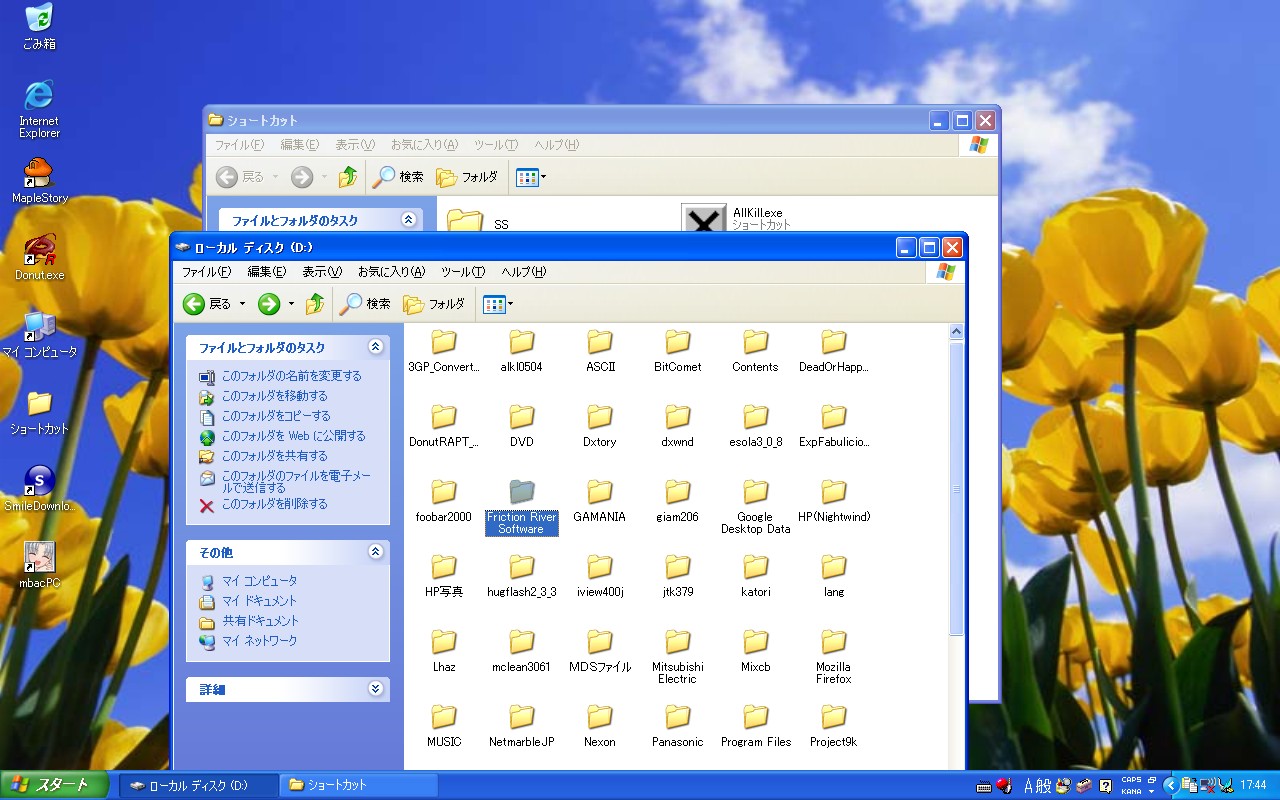
Task: Open the back history dropdown arrow in D: window
Action: click(242, 304)
